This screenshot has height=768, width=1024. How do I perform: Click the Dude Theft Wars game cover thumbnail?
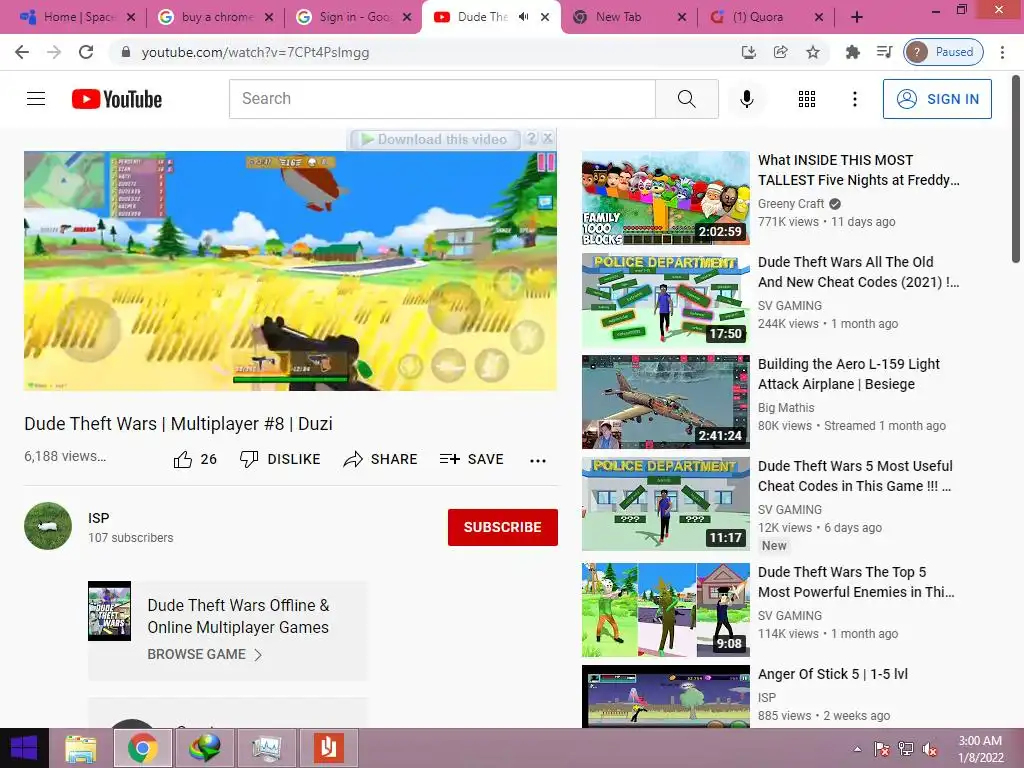click(109, 611)
